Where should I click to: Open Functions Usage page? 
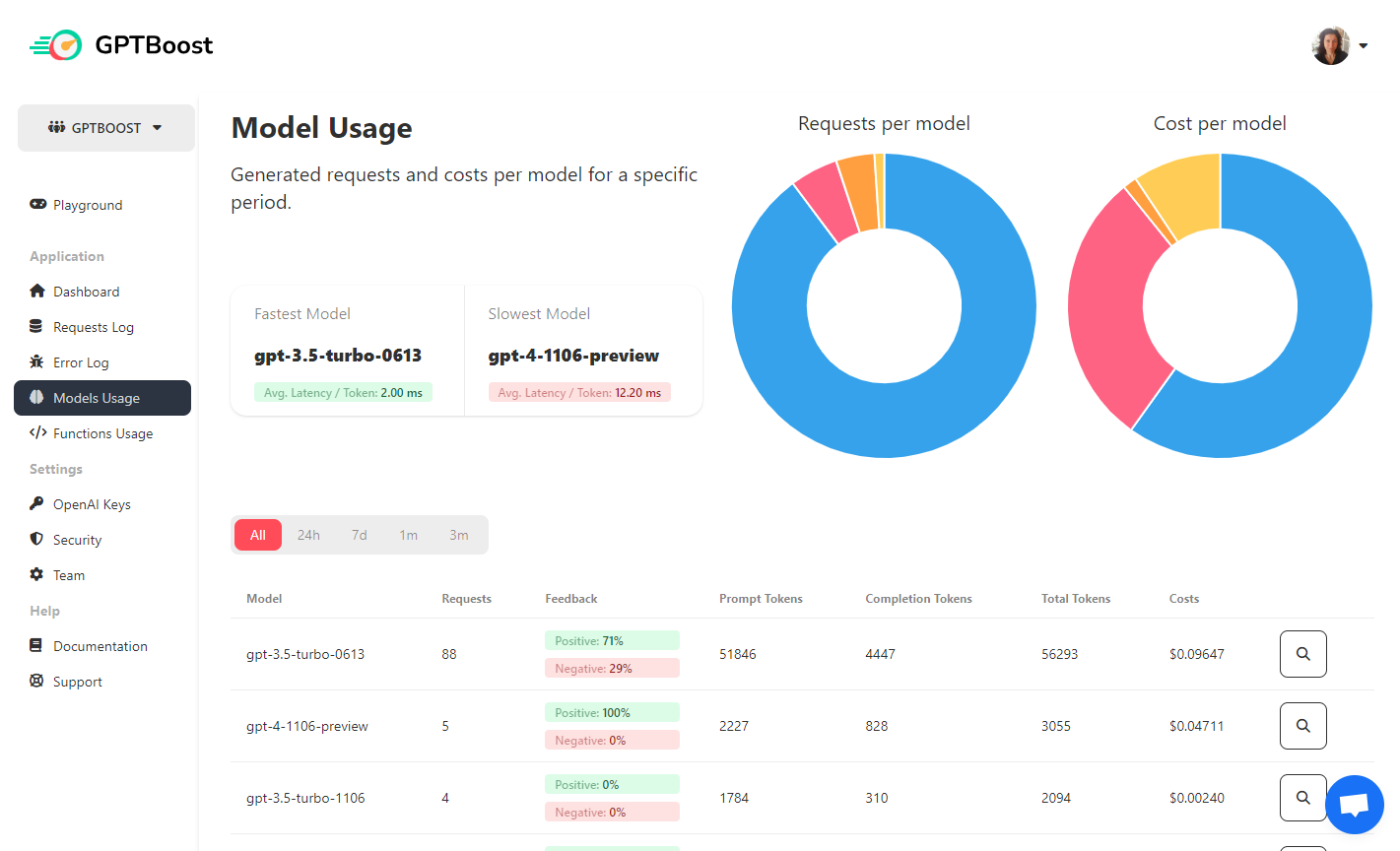click(x=102, y=433)
